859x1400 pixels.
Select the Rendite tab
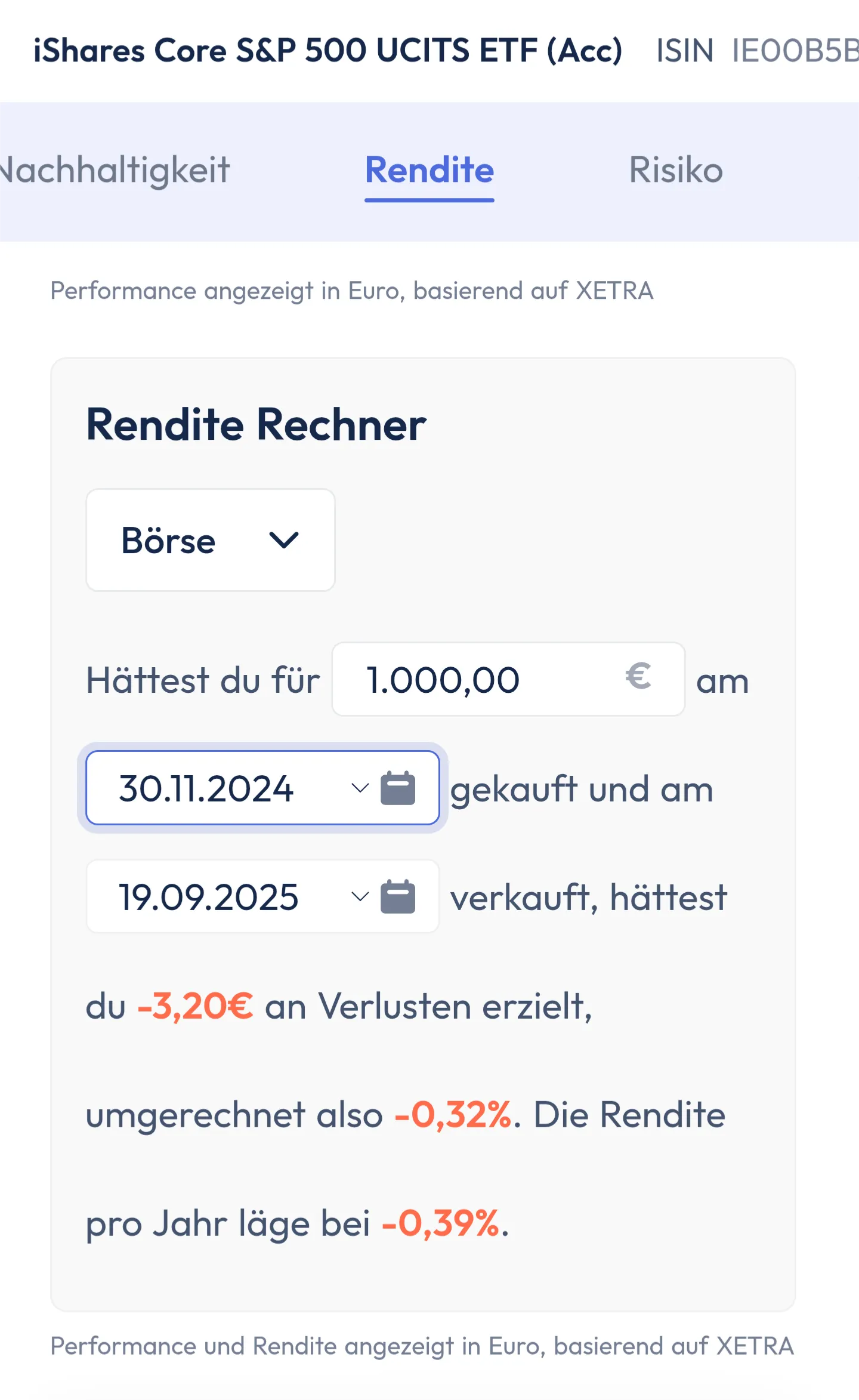point(429,170)
